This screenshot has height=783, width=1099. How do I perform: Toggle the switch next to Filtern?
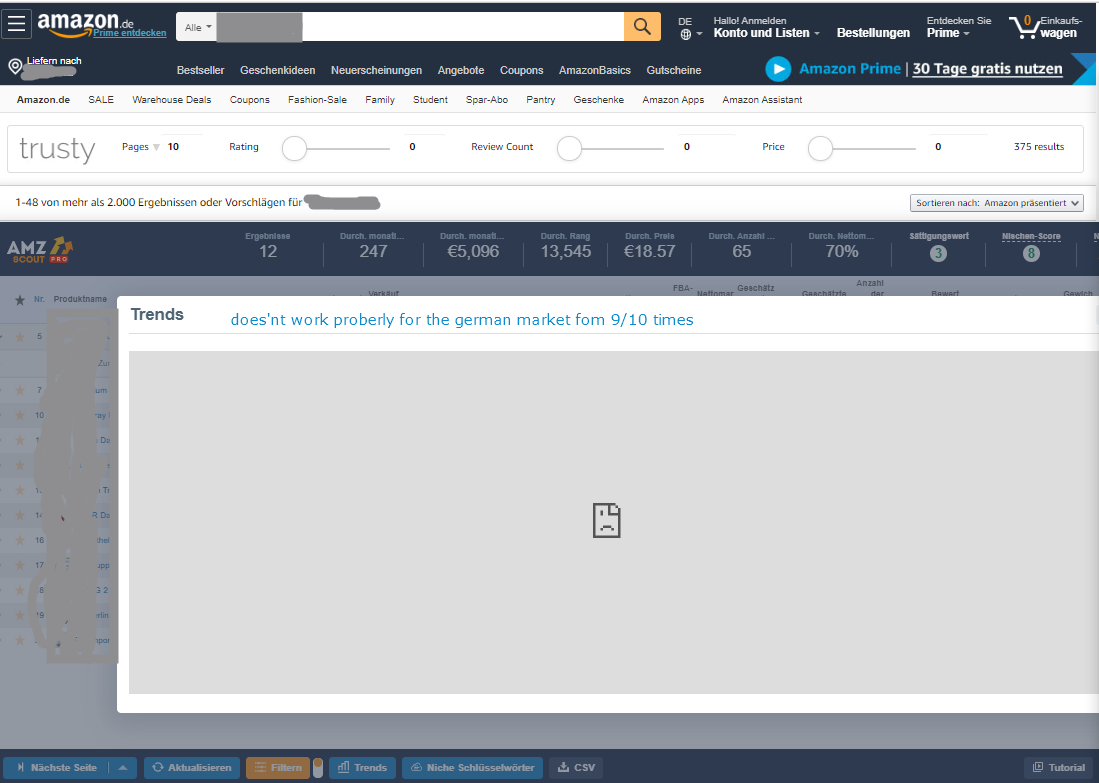(x=318, y=767)
